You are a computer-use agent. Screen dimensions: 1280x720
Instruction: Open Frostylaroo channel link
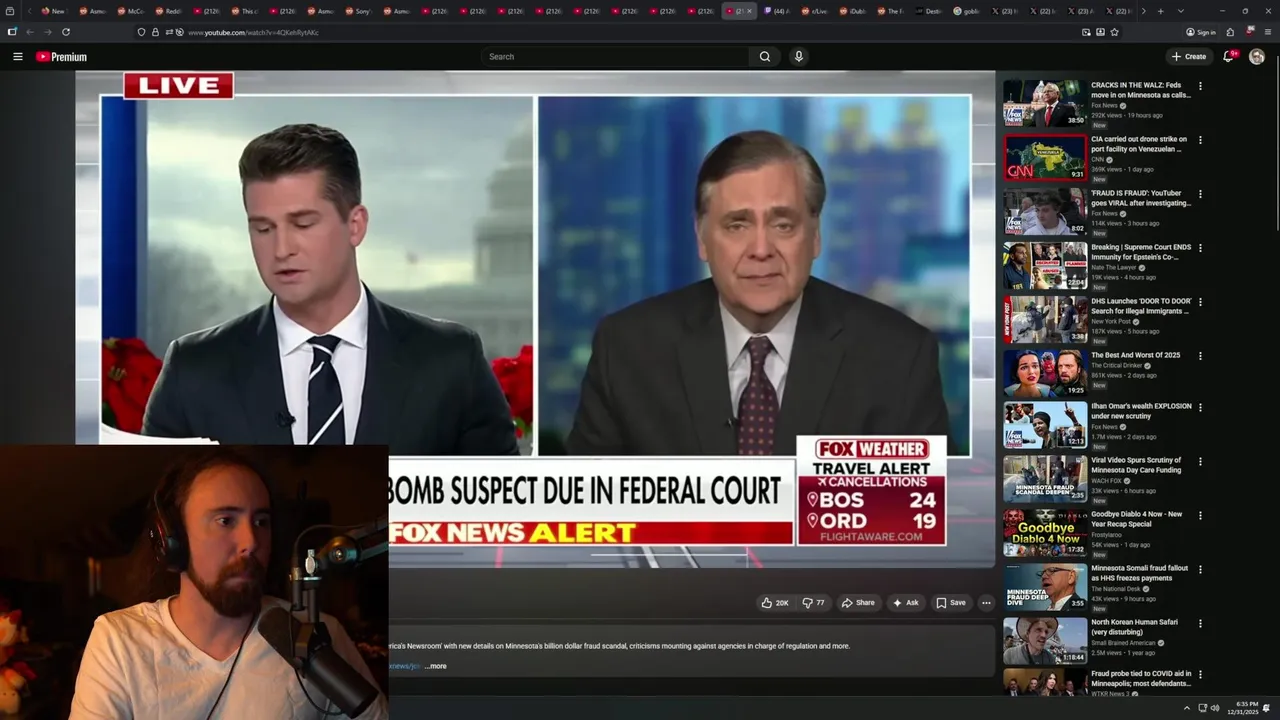(x=1107, y=535)
